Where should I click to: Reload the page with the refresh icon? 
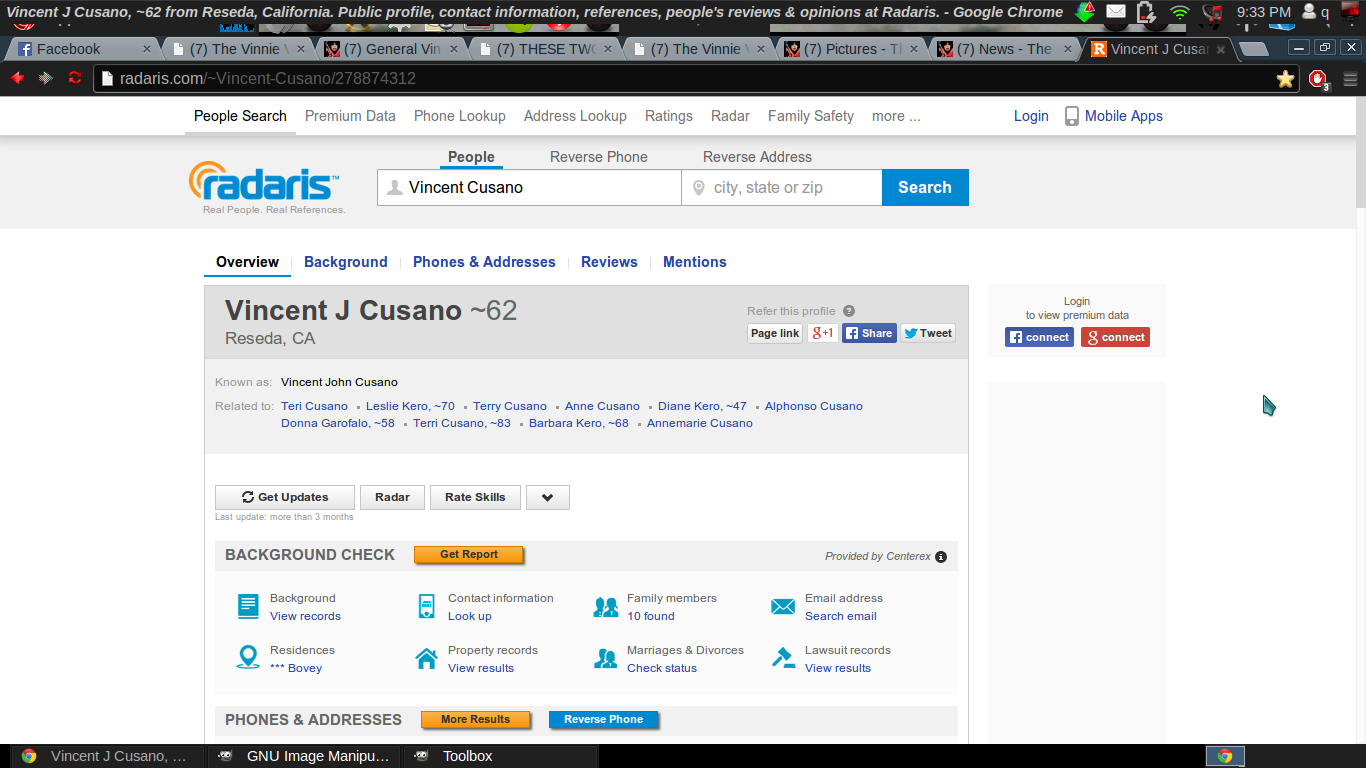point(75,78)
